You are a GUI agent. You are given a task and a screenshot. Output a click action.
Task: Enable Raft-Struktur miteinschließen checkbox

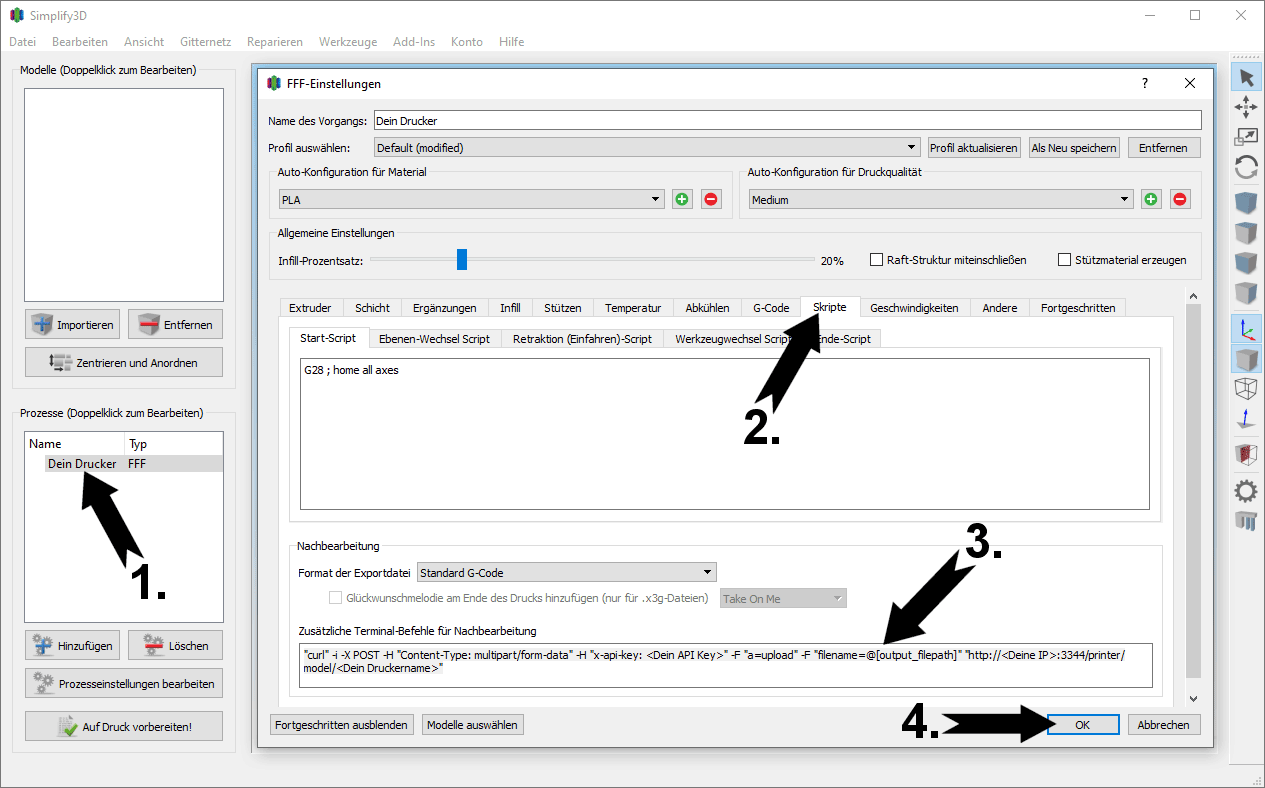(877, 260)
